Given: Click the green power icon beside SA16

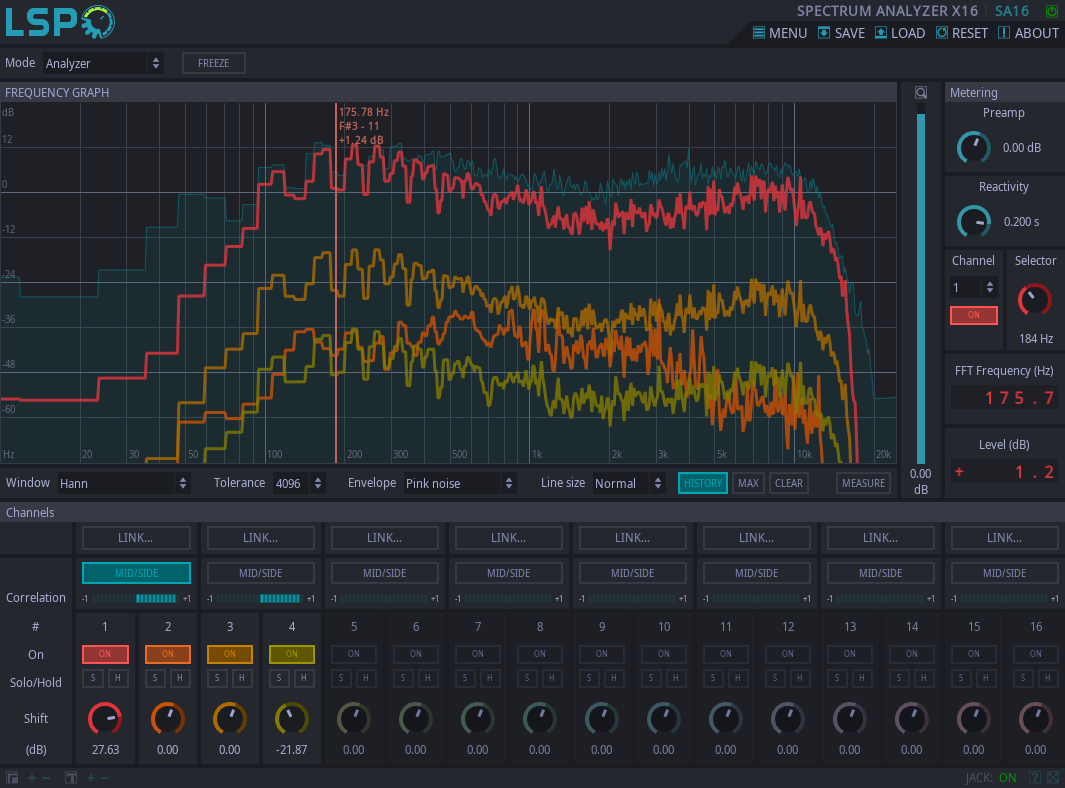Looking at the screenshot, I should (1051, 11).
